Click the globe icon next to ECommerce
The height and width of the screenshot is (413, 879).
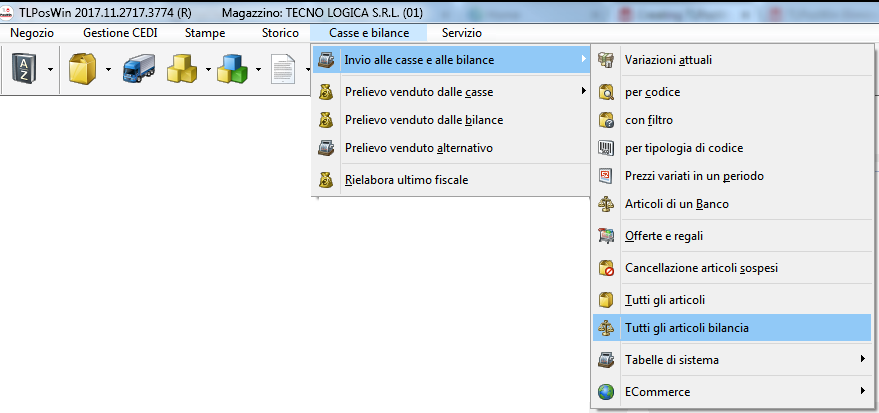[x=606, y=391]
